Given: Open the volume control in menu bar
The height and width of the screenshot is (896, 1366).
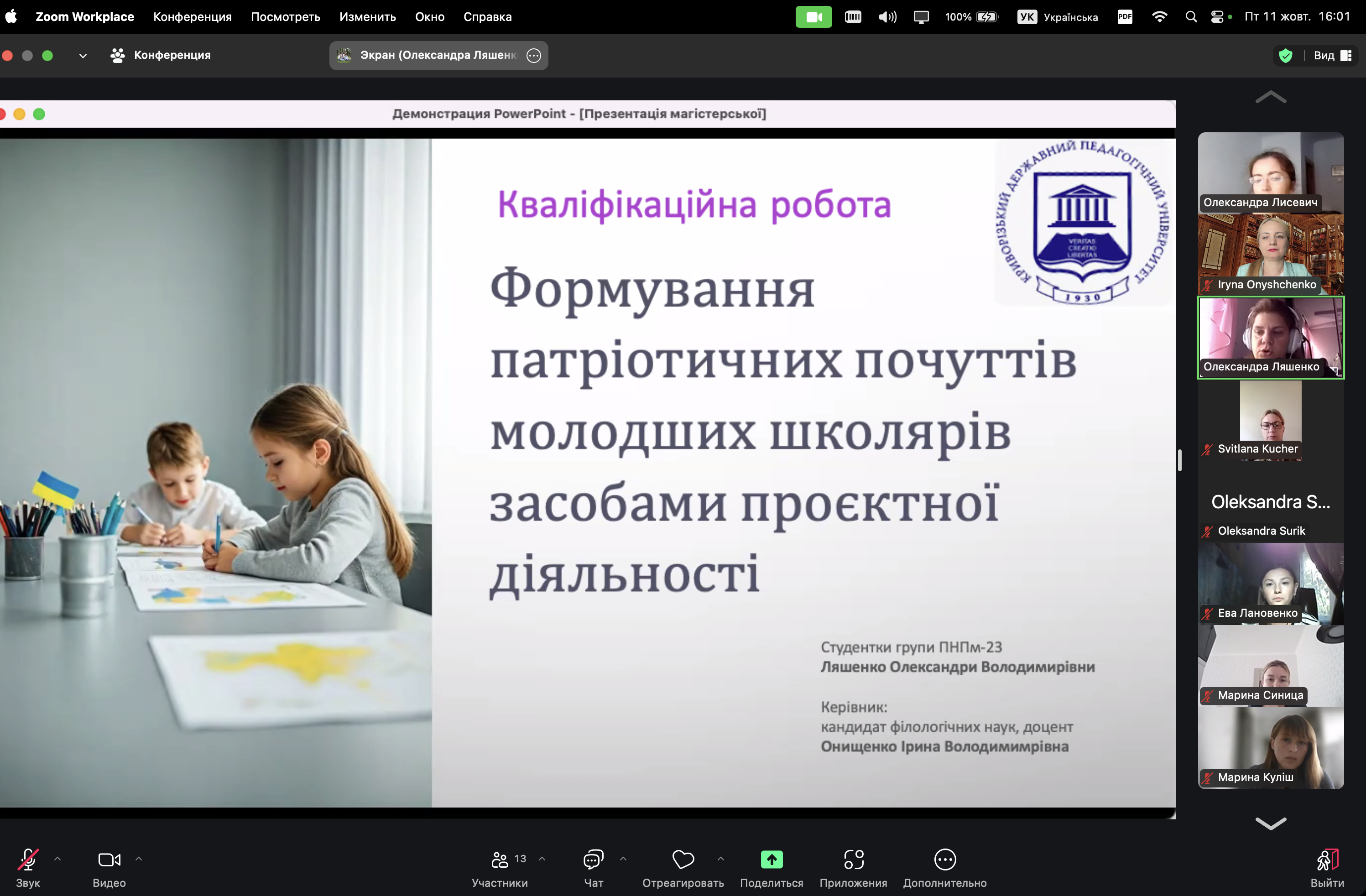Looking at the screenshot, I should click(887, 16).
